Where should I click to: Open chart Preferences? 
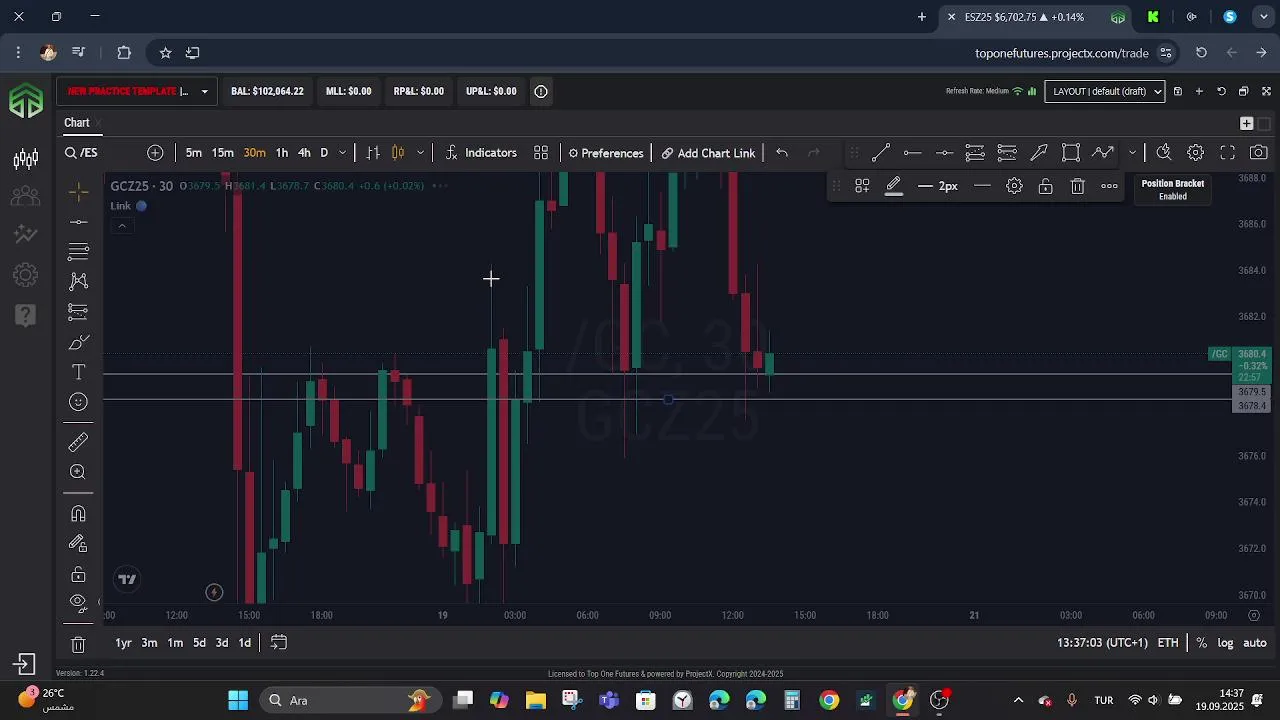pos(606,153)
